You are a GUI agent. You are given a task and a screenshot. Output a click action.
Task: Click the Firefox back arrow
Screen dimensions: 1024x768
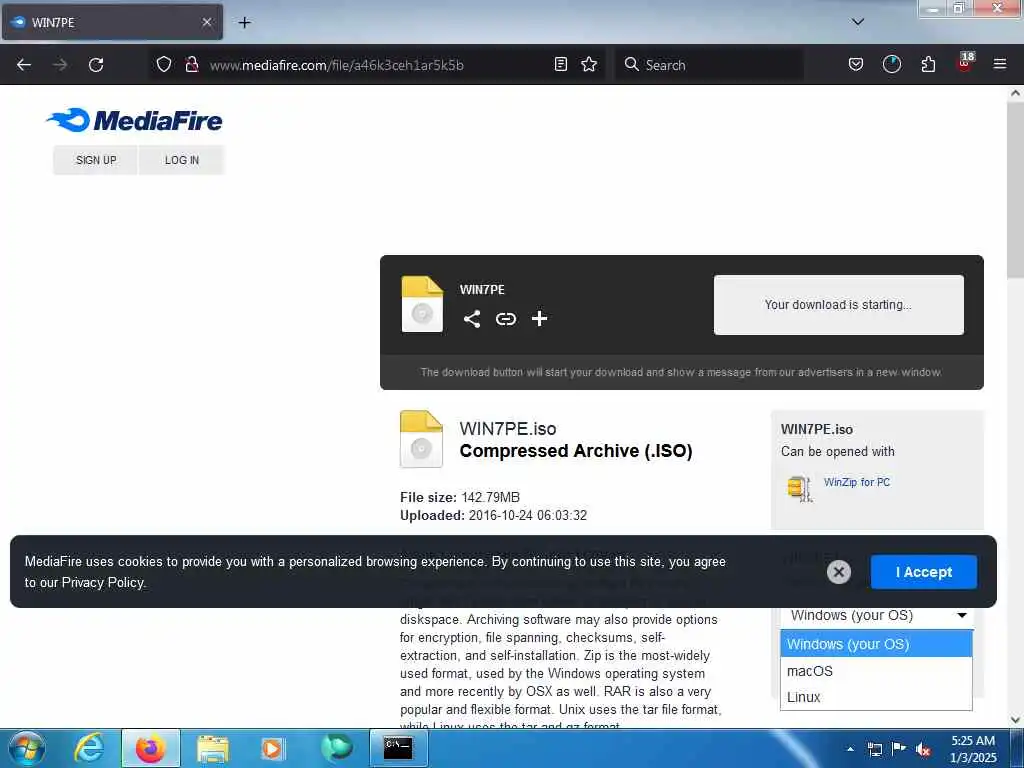(24, 65)
